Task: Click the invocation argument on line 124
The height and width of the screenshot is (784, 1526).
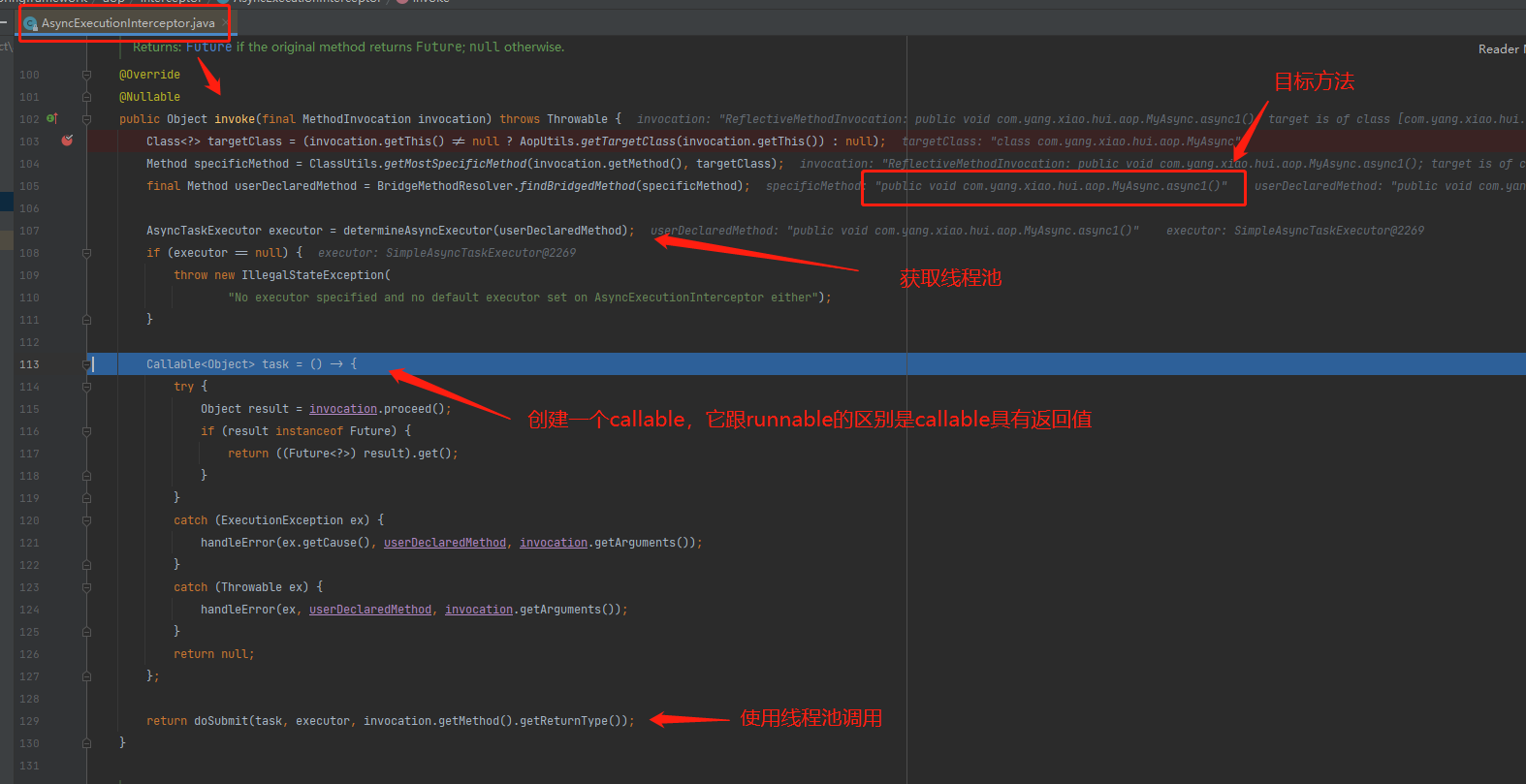Action: (479, 610)
